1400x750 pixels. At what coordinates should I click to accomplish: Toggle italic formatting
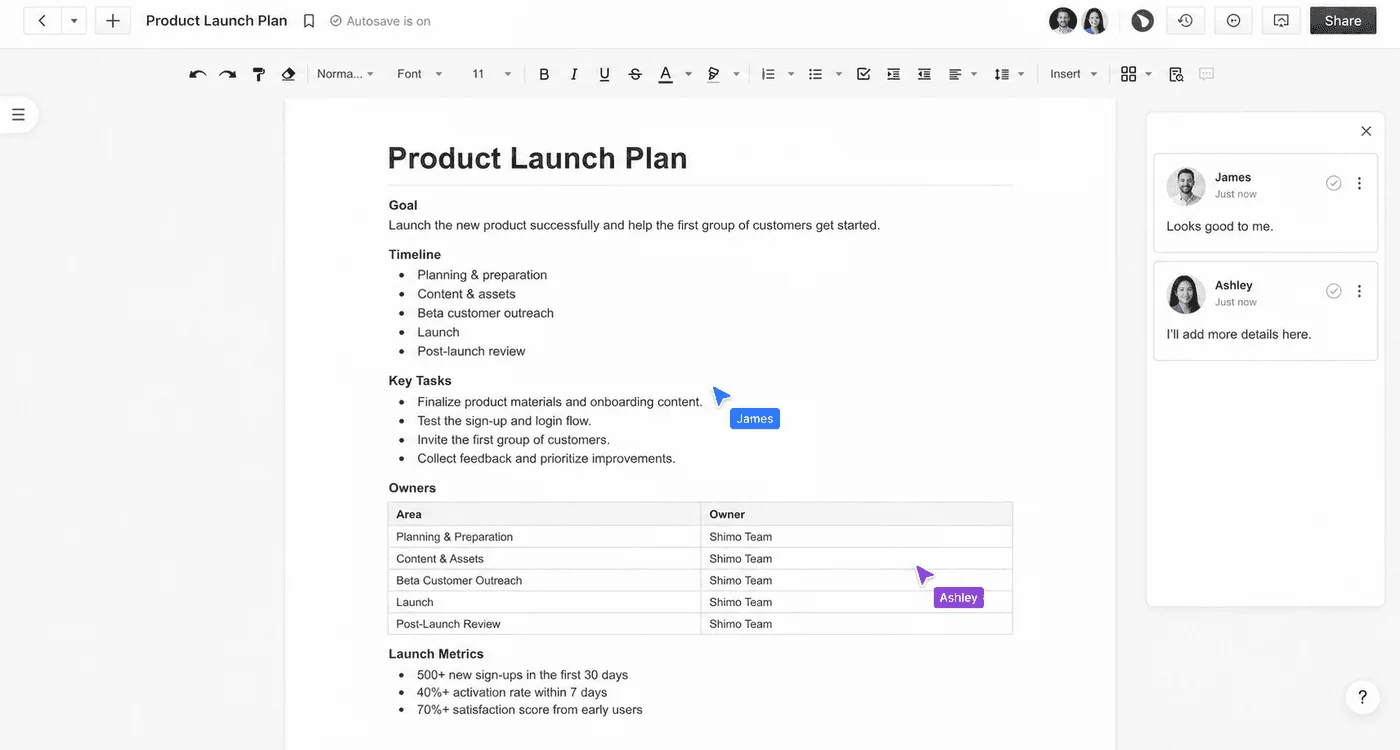click(574, 74)
